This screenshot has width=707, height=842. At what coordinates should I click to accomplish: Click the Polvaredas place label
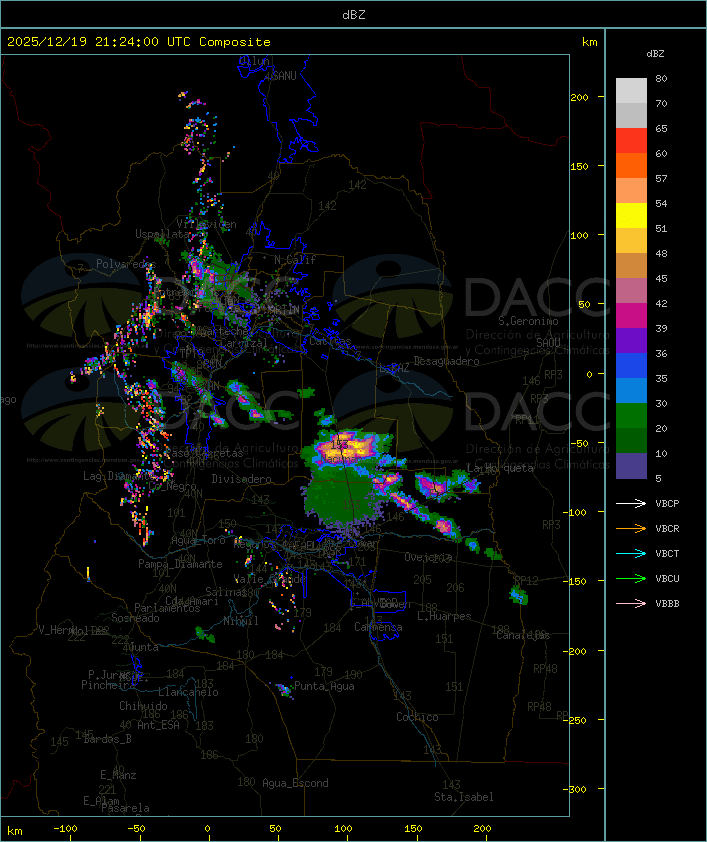pyautogui.click(x=126, y=264)
